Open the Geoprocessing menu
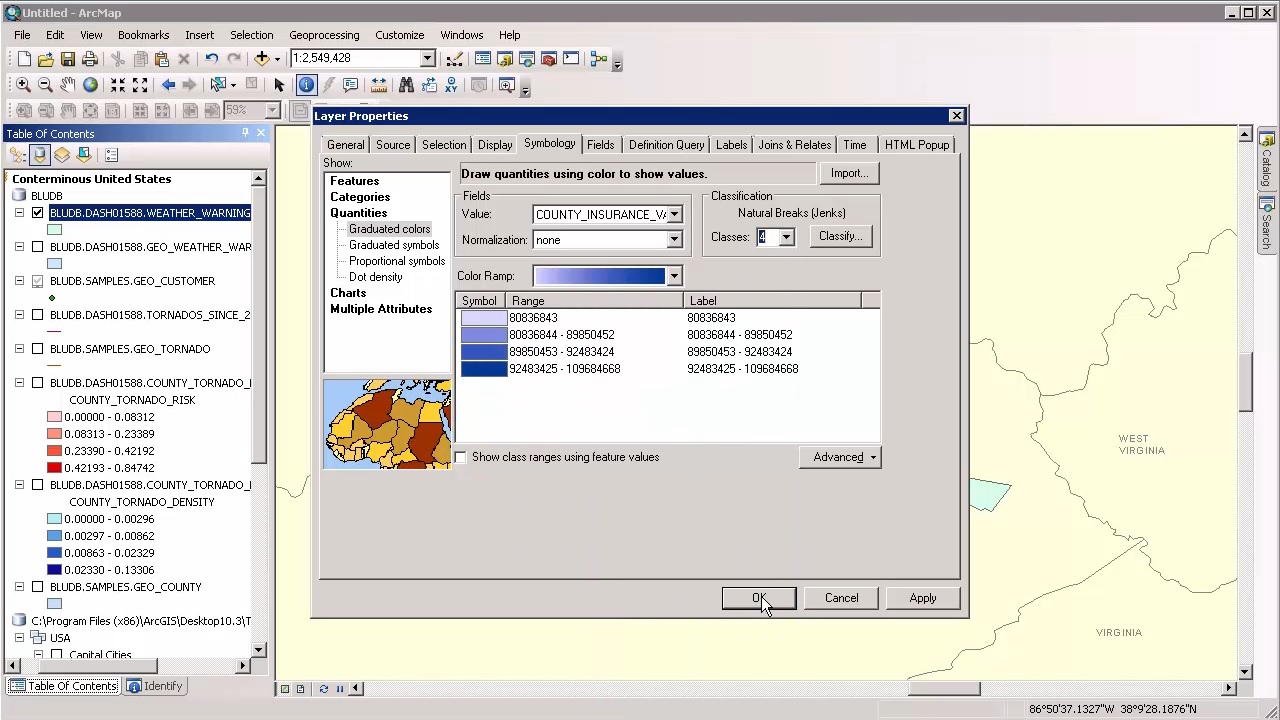Viewport: 1280px width, 720px height. point(324,35)
